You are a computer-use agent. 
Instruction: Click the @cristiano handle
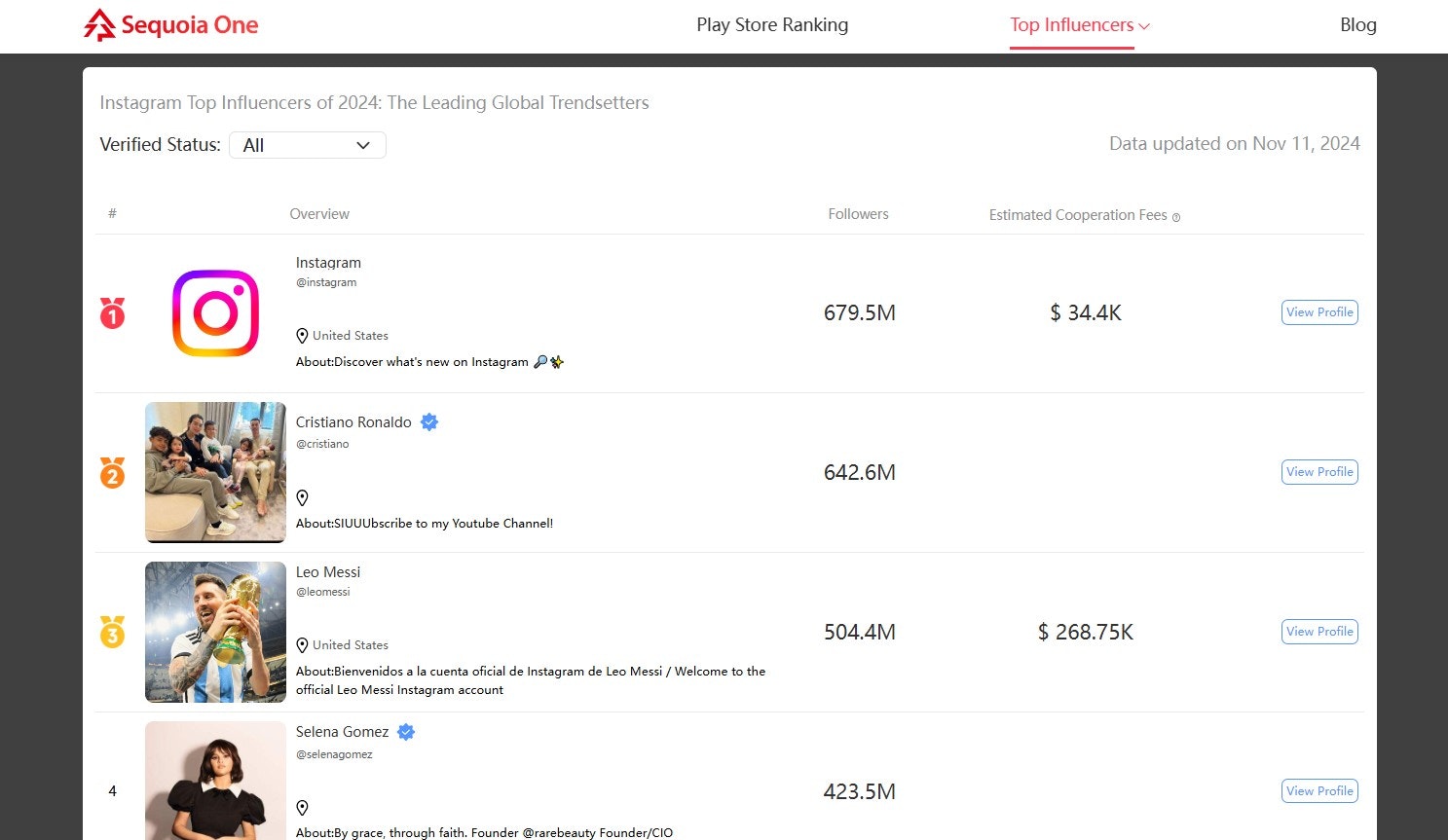click(x=322, y=444)
